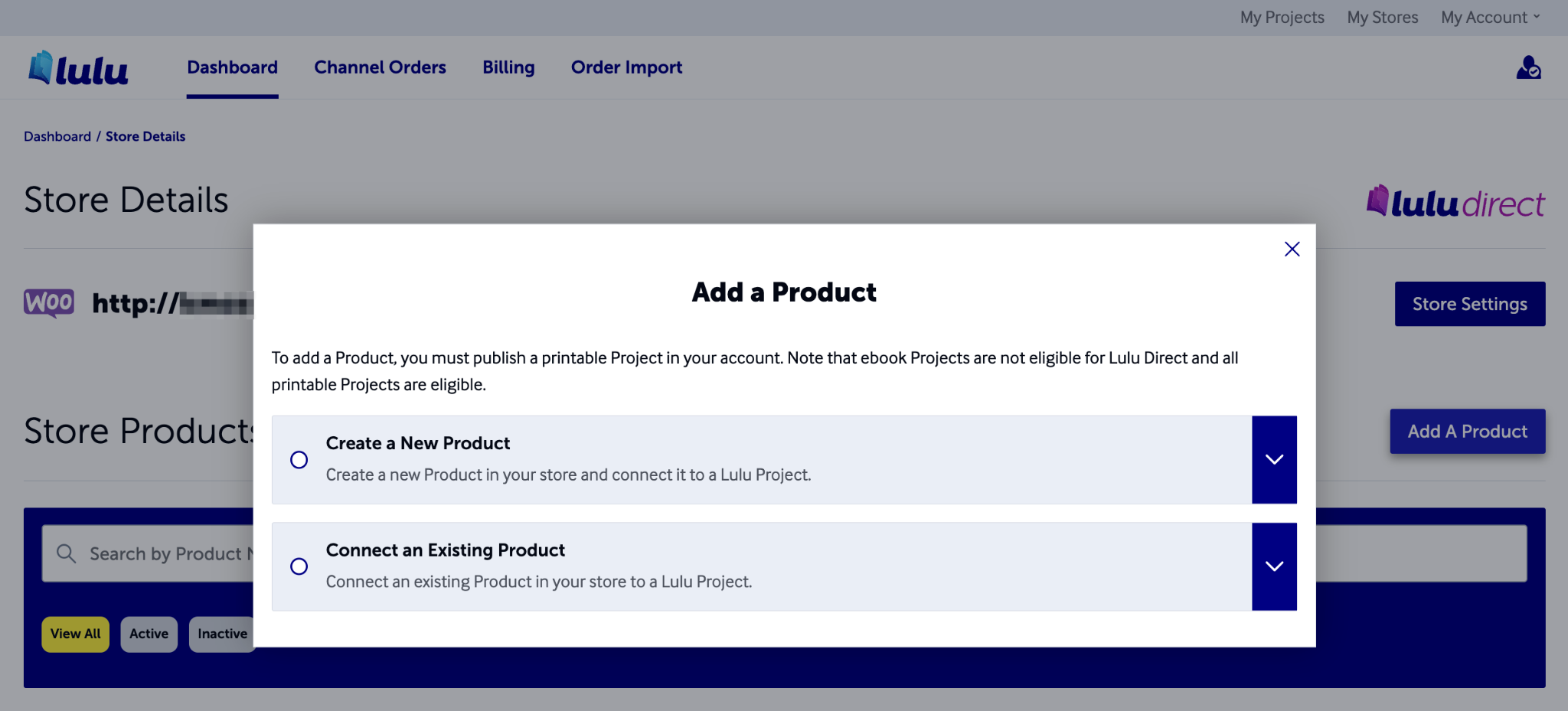1568x711 pixels.
Task: Open the Order Import tab
Action: 626,67
